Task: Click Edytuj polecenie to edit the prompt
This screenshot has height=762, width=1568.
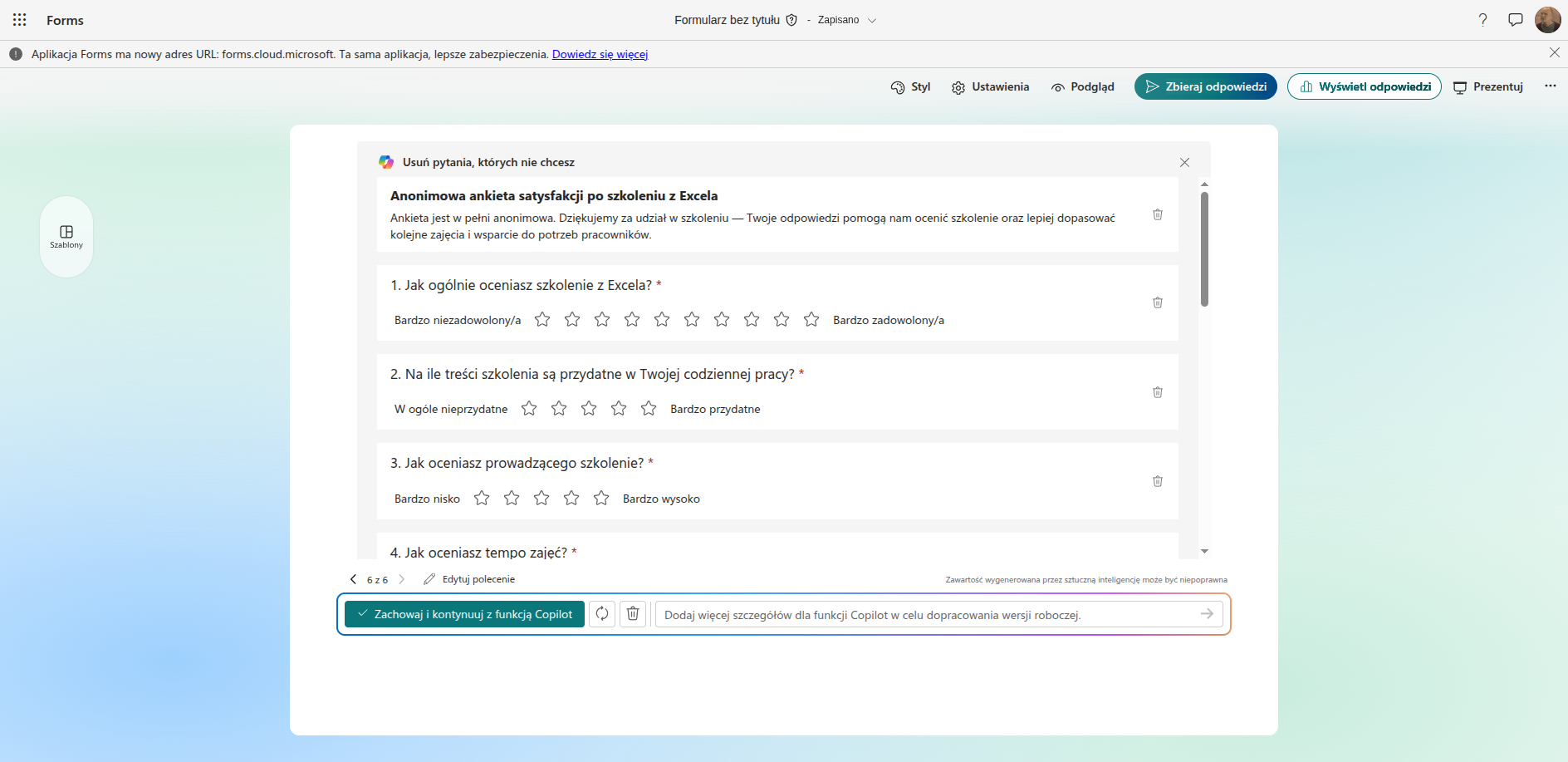Action: coord(469,579)
